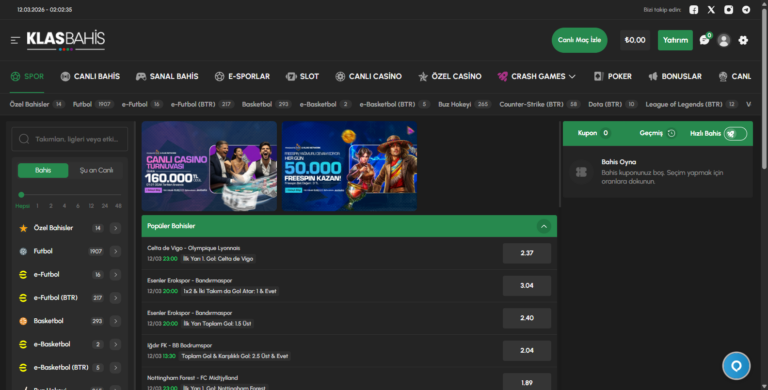
Task: Expand e-Futbol sidebar category arrow
Action: point(115,274)
